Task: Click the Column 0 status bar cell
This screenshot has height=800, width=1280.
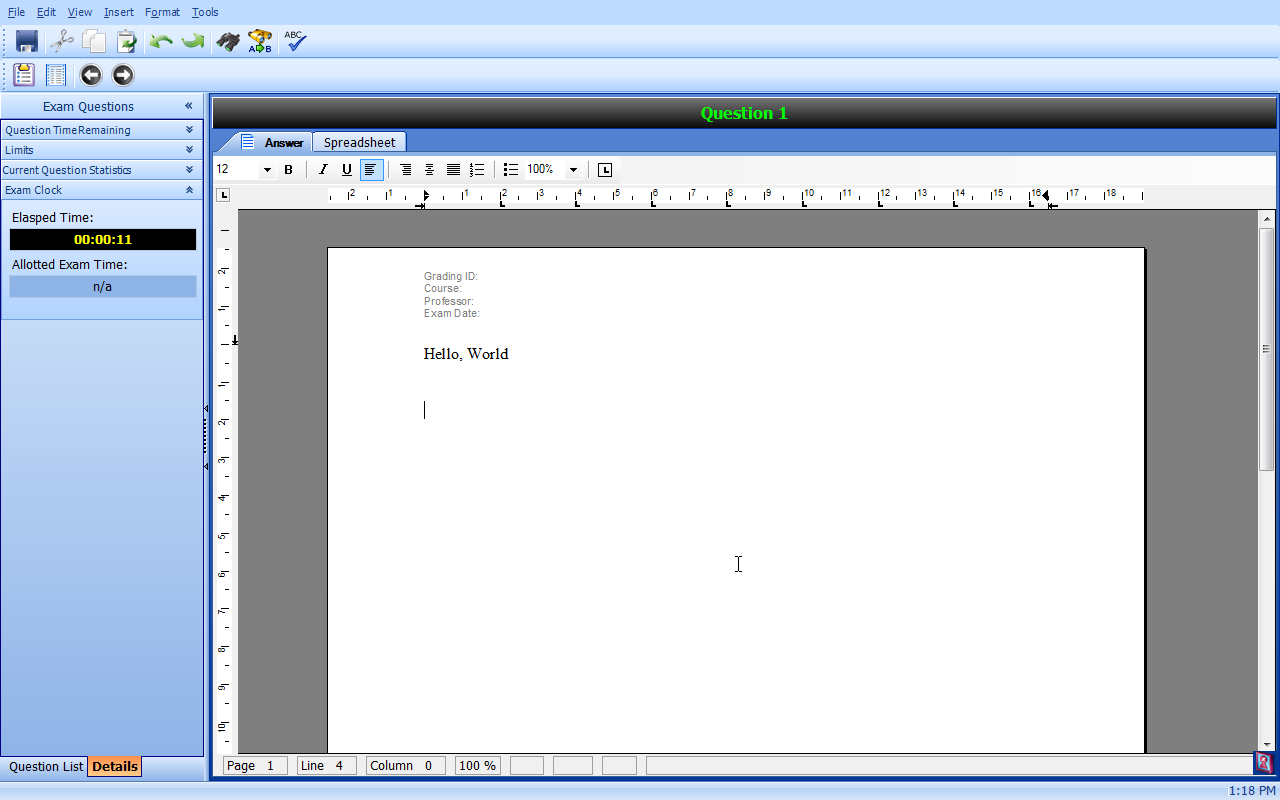Action: tap(406, 766)
